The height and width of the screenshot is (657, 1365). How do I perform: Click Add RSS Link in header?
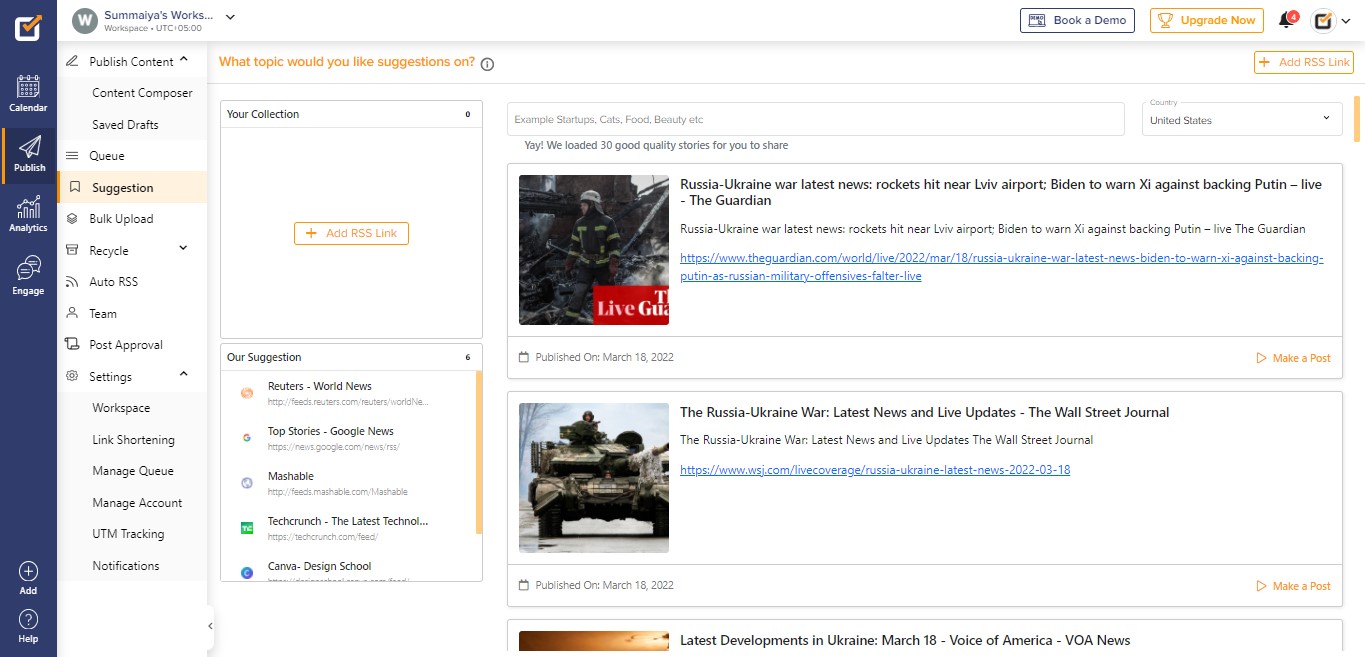[x=1304, y=62]
